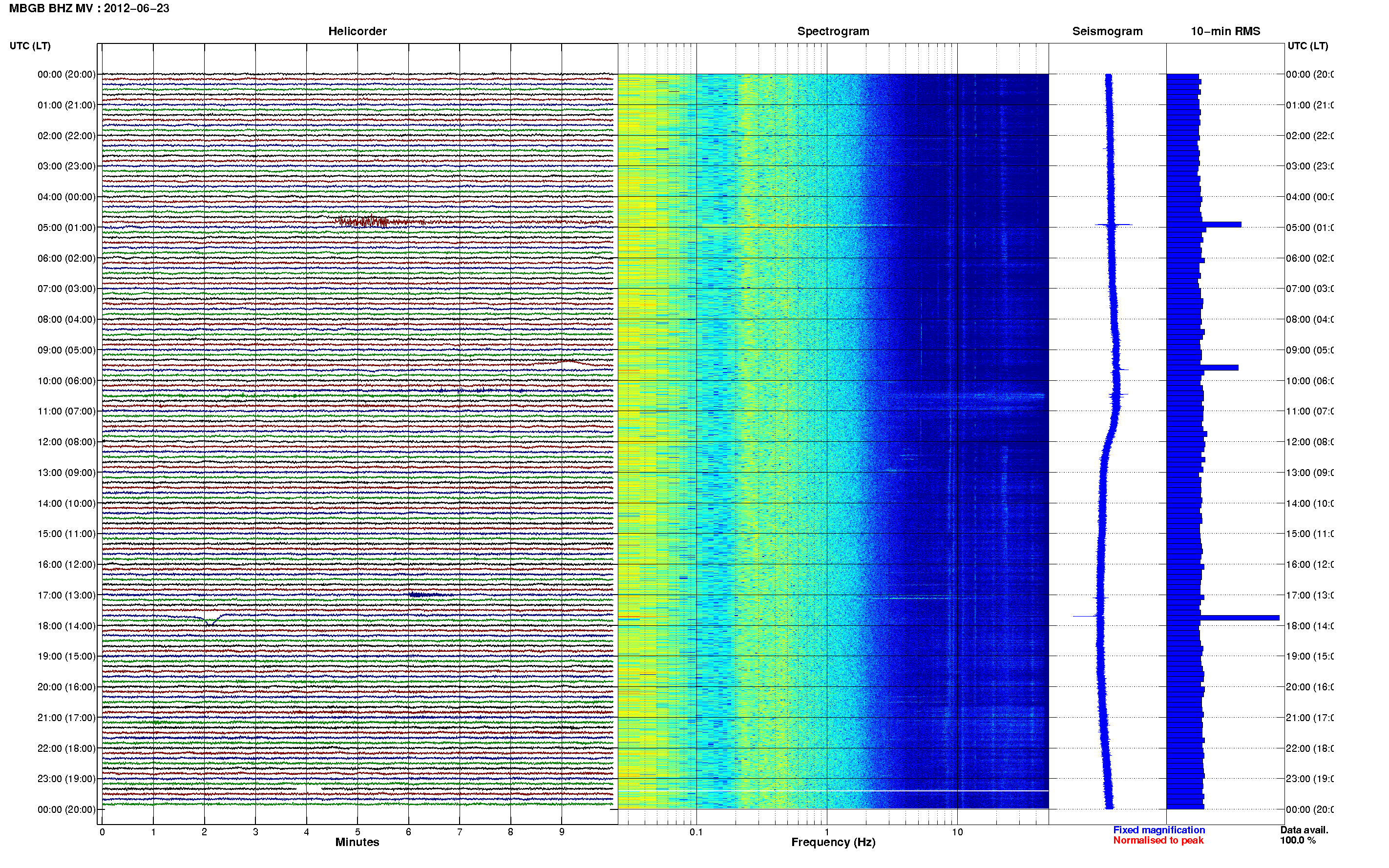Click the '9' minute tick label
Image resolution: width=1389 pixels, height=868 pixels.
pyautogui.click(x=562, y=832)
